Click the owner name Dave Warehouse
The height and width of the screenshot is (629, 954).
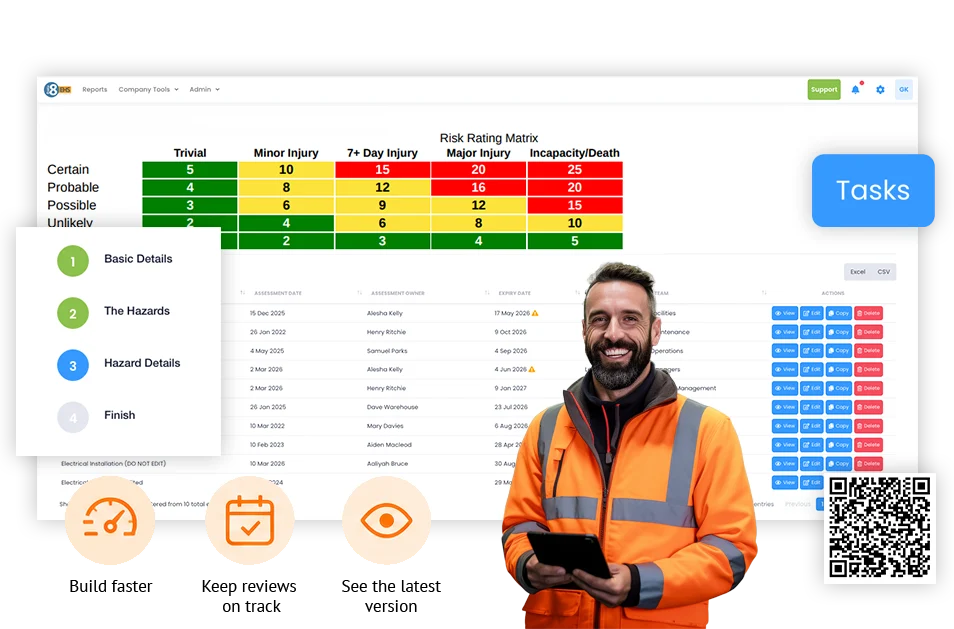[392, 407]
